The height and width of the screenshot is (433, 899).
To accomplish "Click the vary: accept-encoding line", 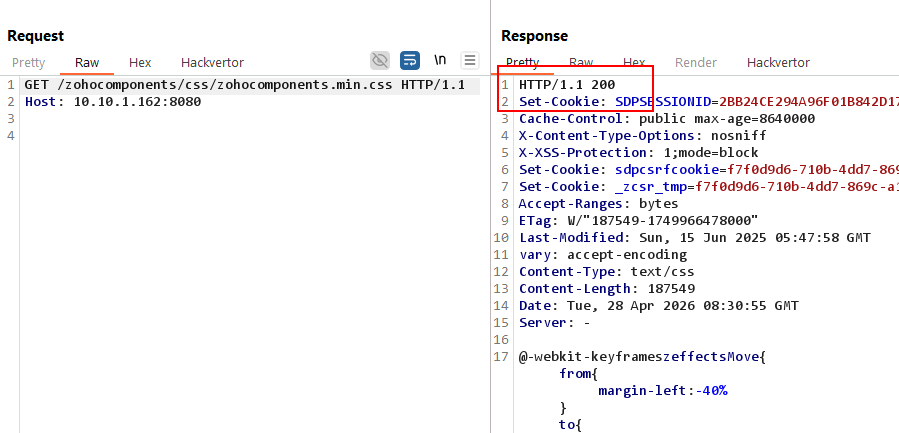I will [x=603, y=254].
